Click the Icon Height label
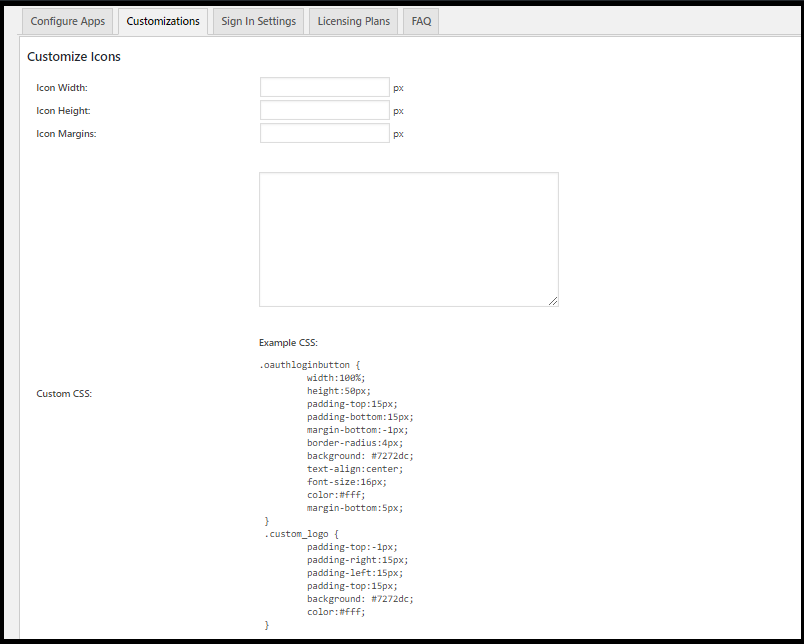This screenshot has height=644, width=804. [63, 111]
